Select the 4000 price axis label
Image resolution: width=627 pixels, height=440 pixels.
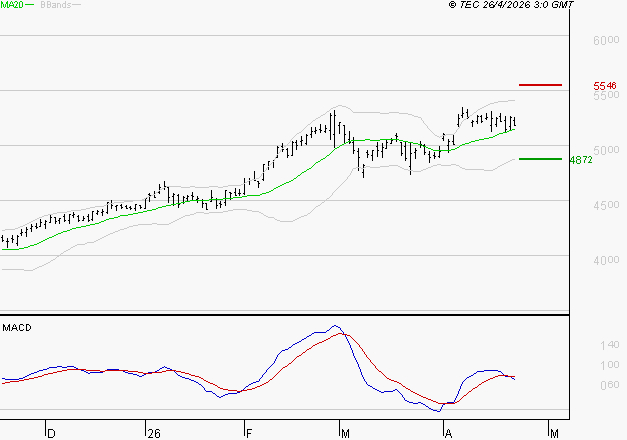coord(606,260)
